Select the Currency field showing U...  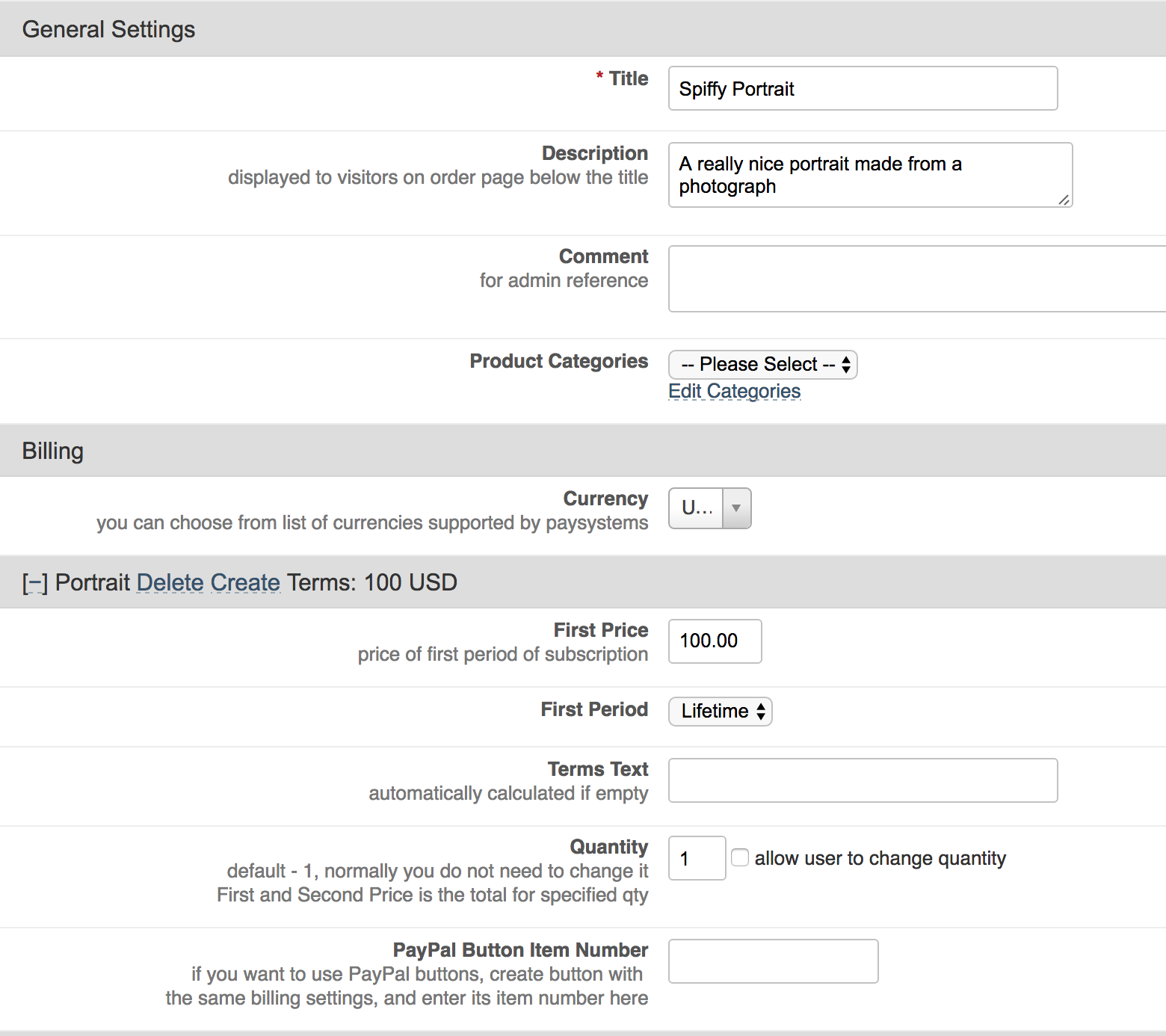697,508
